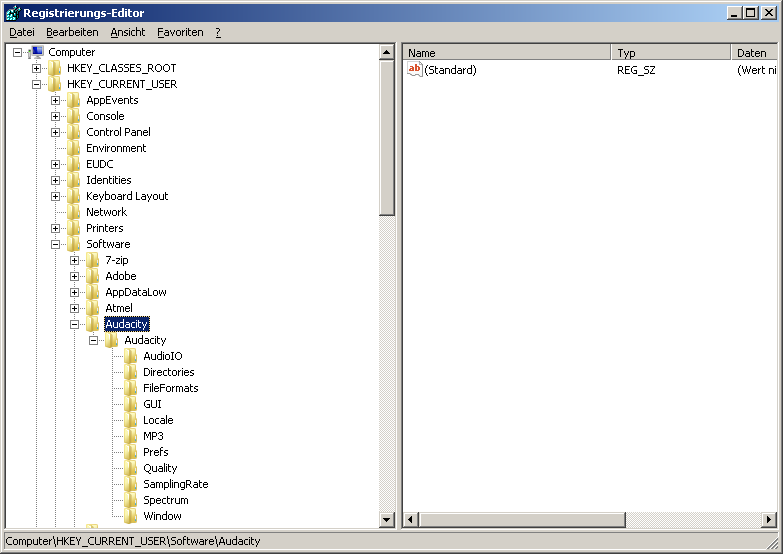The height and width of the screenshot is (554, 783).
Task: Open the Ansicht menu
Action: [128, 32]
